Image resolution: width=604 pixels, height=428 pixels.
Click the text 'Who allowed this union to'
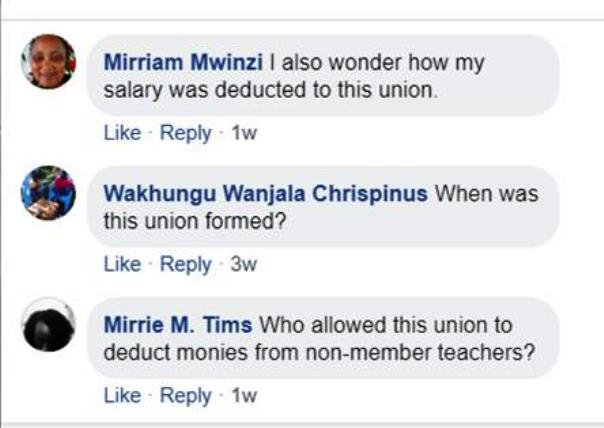pyautogui.click(x=386, y=325)
